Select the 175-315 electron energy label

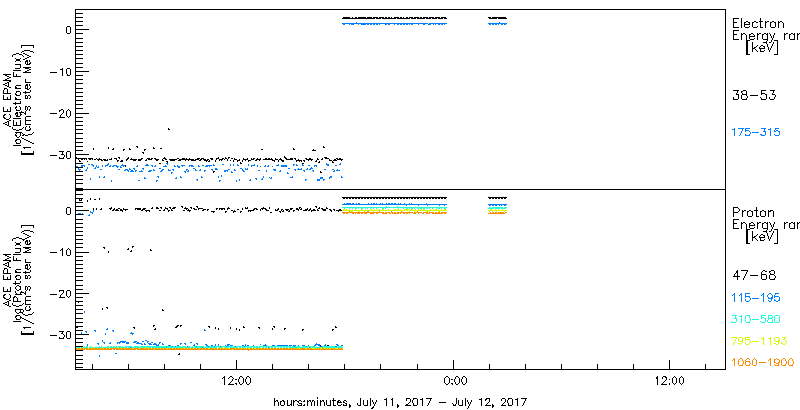[756, 132]
